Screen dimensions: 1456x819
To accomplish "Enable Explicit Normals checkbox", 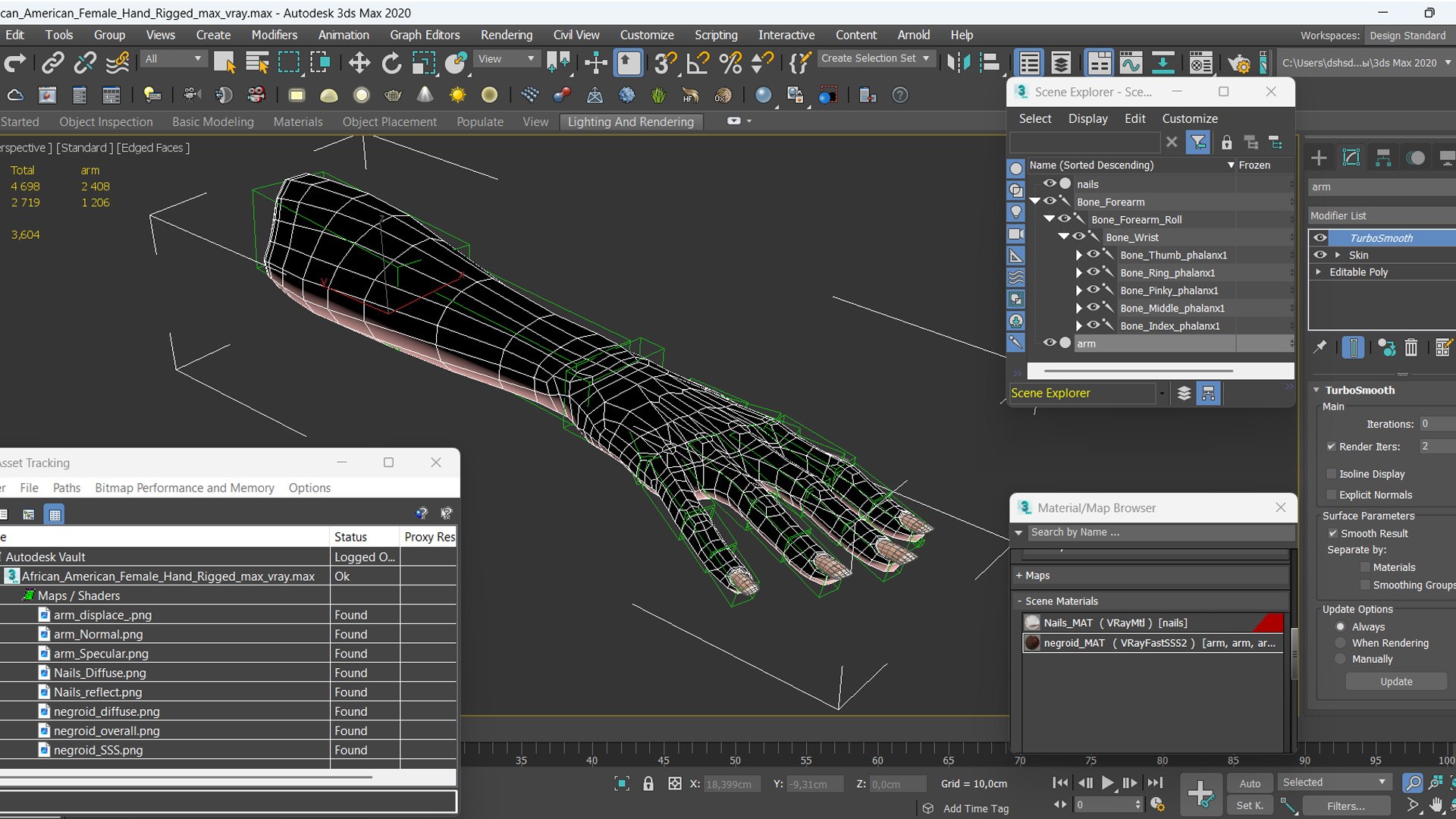I will pos(1331,495).
